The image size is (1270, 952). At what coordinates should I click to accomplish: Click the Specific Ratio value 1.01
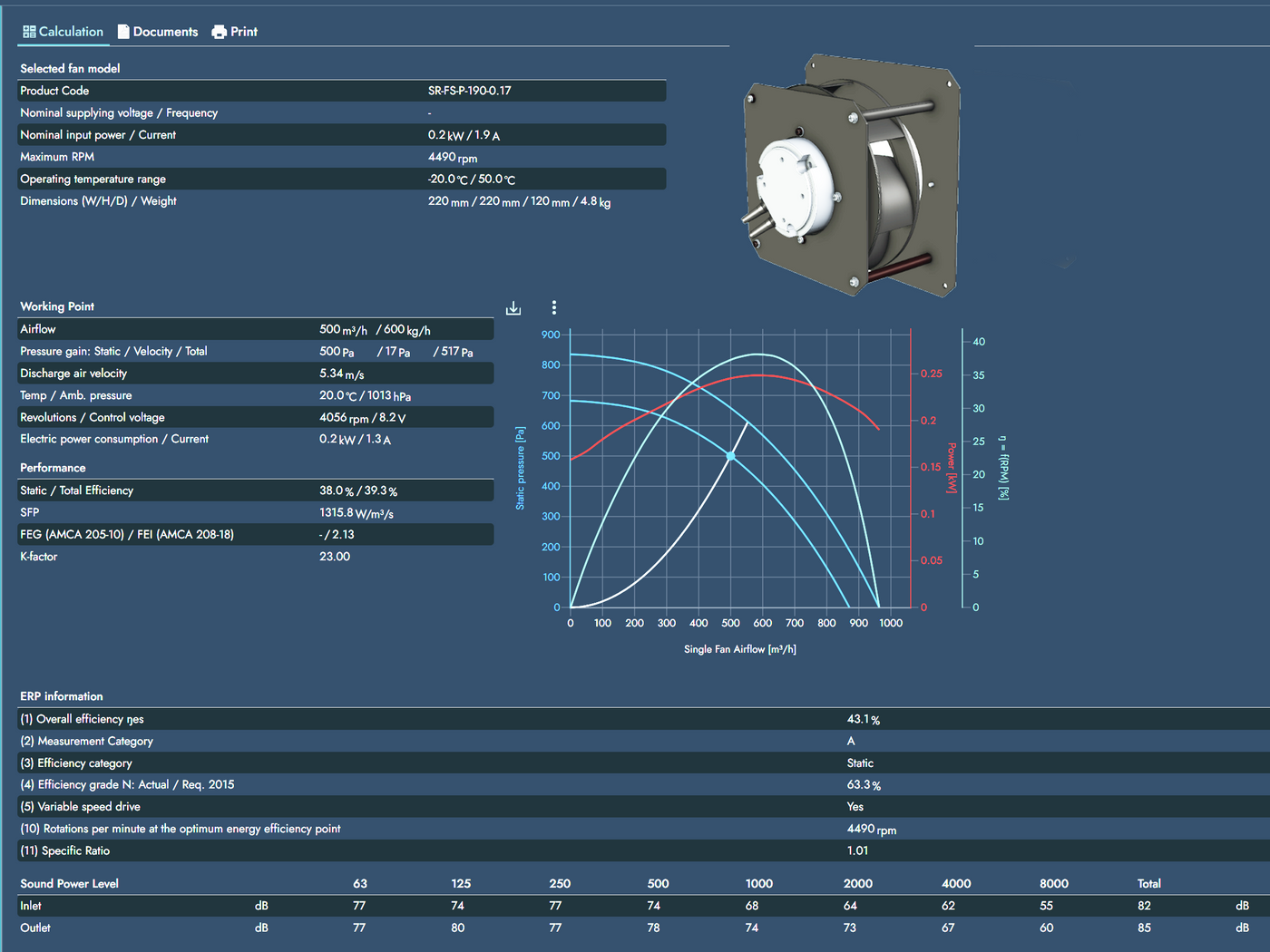pos(857,850)
